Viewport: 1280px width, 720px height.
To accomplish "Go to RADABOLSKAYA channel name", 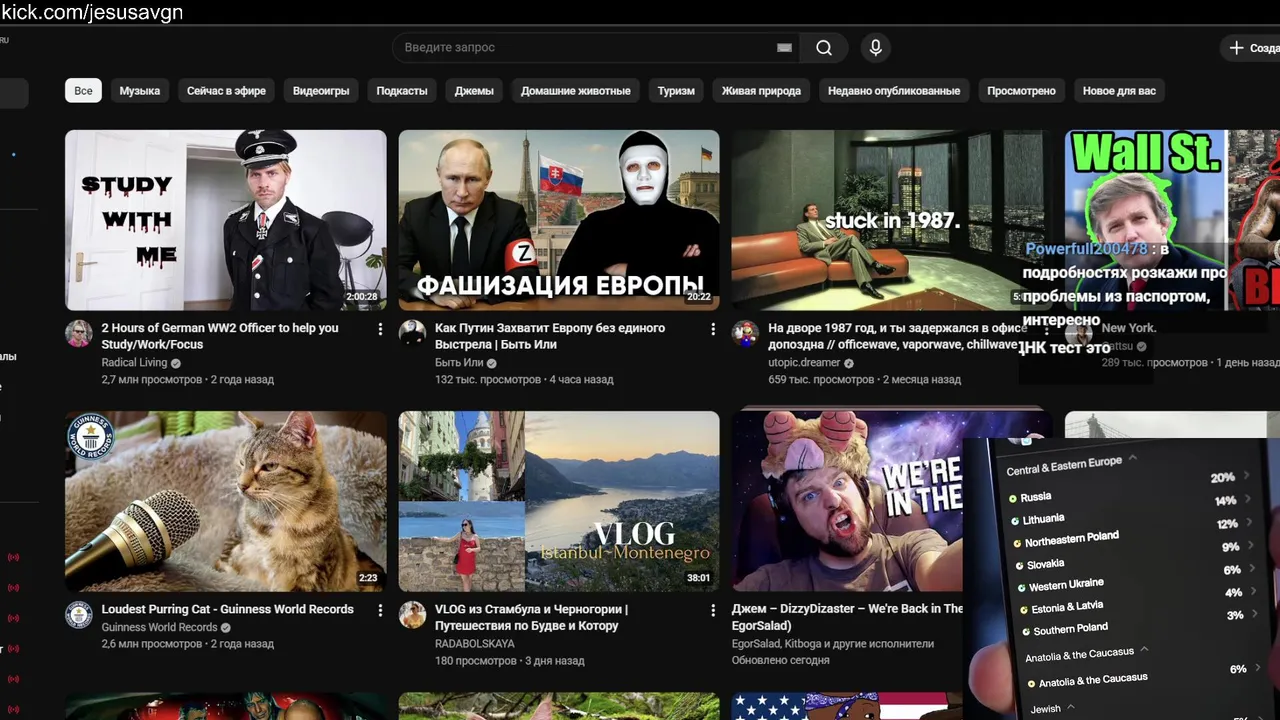I will click(475, 644).
